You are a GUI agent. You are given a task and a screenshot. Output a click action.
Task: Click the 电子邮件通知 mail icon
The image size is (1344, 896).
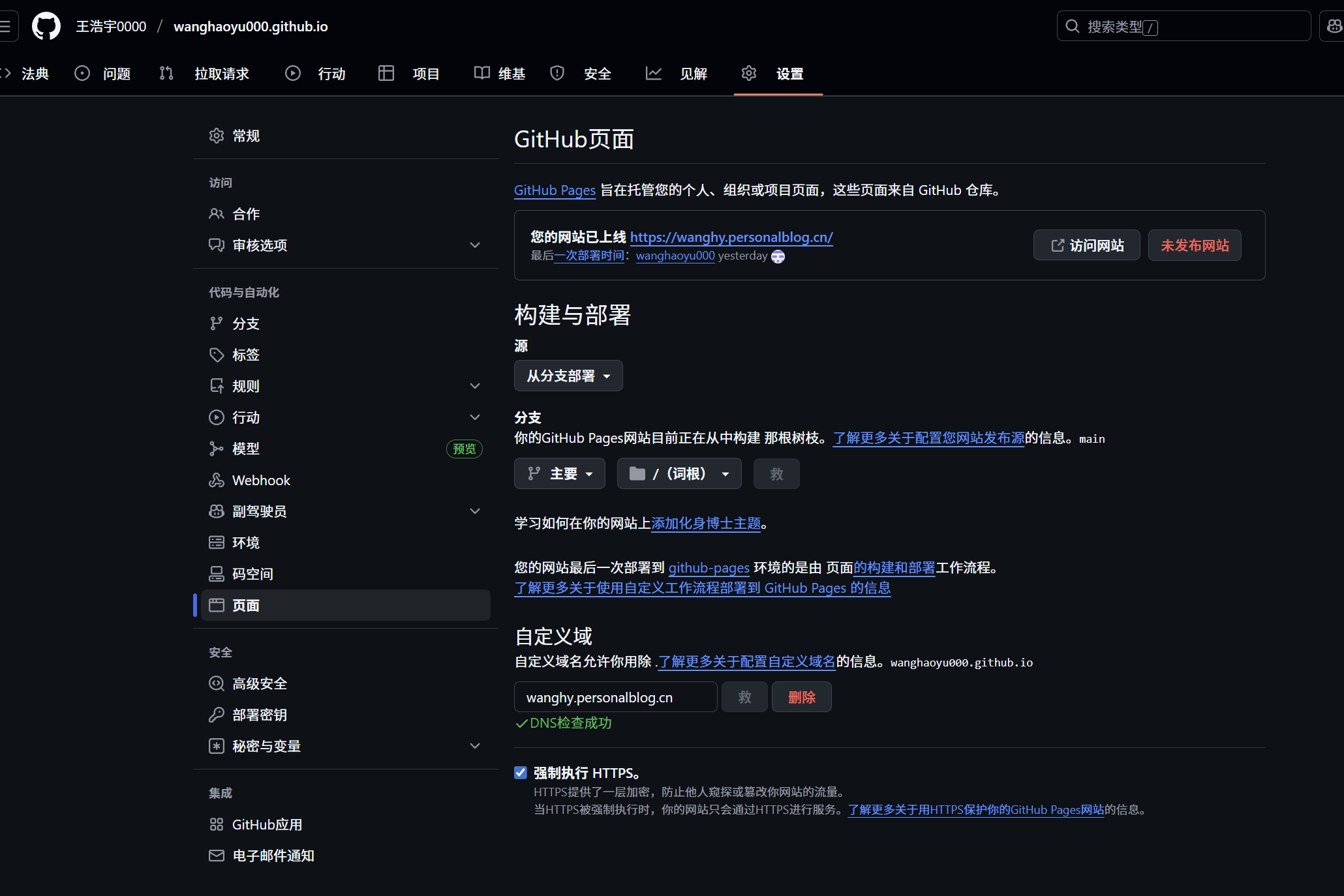point(217,856)
